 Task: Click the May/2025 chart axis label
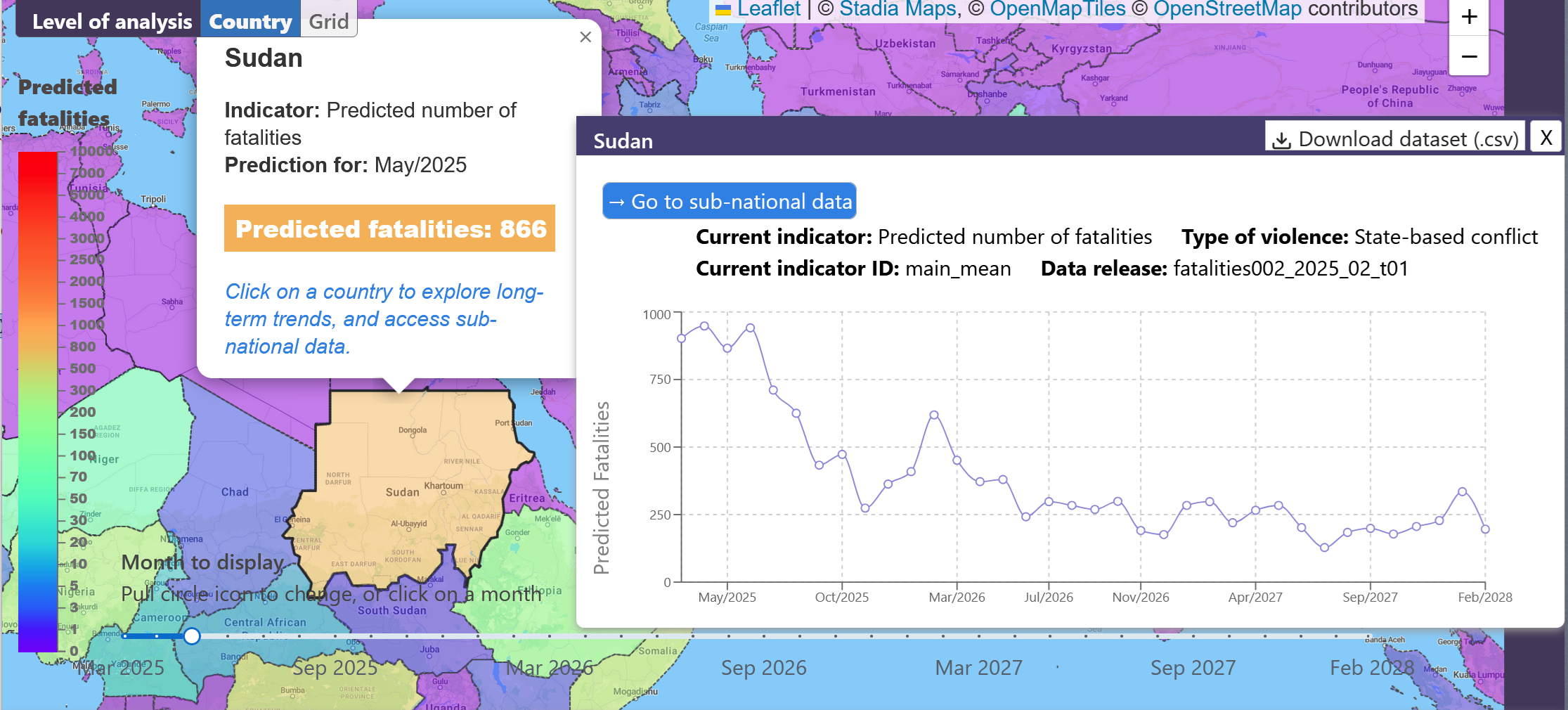pyautogui.click(x=727, y=597)
